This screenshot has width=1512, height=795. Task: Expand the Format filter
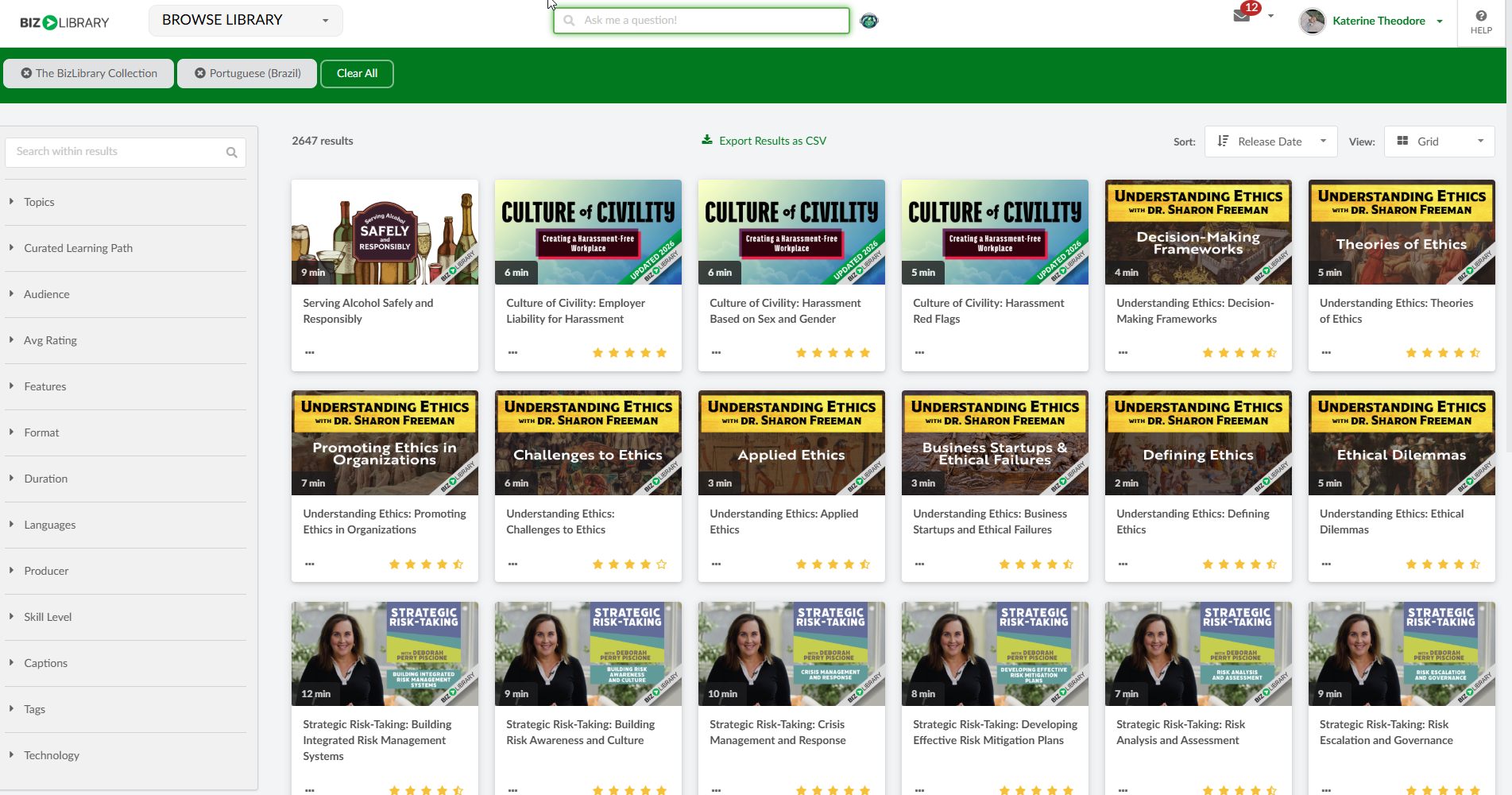[x=126, y=432]
